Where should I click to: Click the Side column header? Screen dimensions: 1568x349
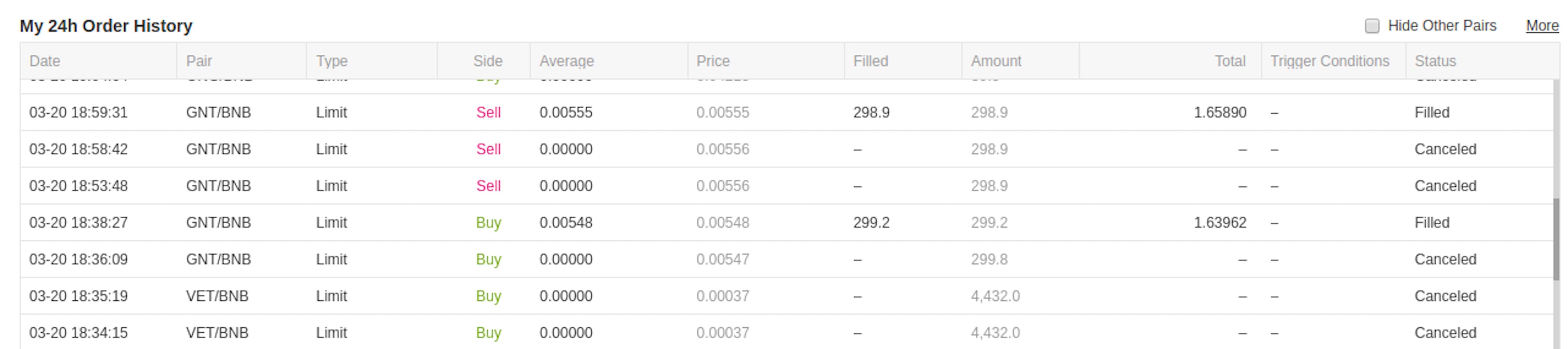(489, 61)
